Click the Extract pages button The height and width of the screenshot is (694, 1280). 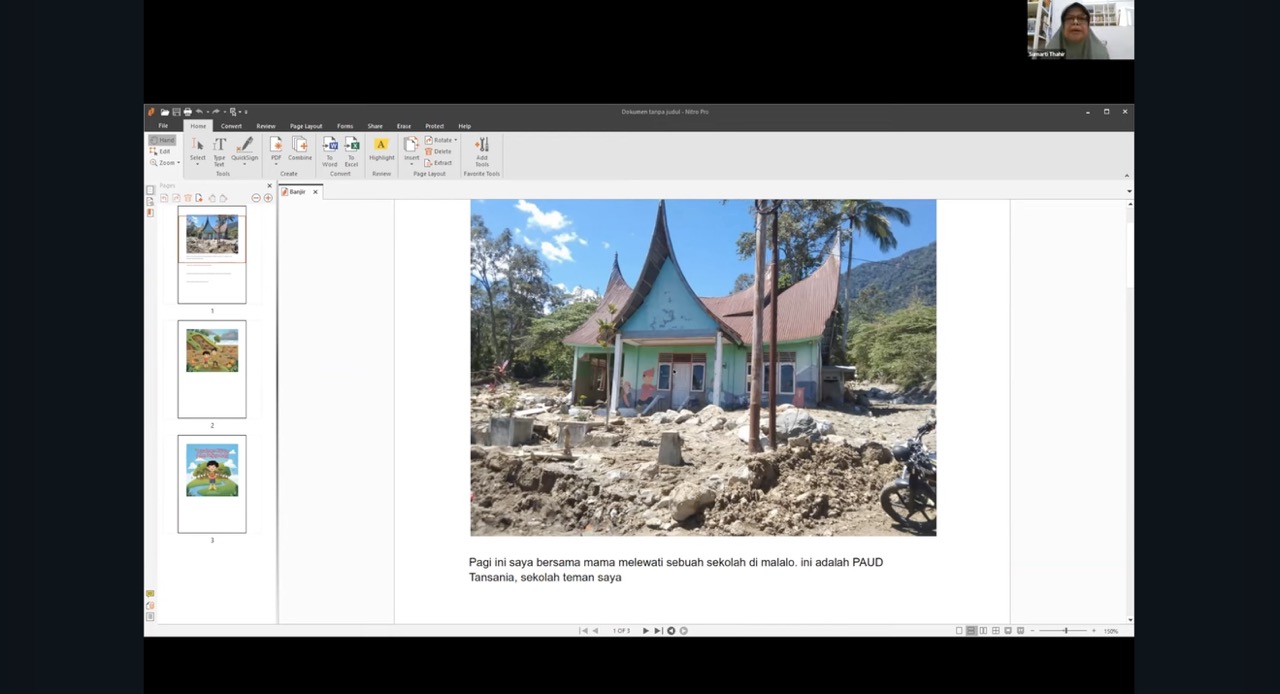(439, 162)
